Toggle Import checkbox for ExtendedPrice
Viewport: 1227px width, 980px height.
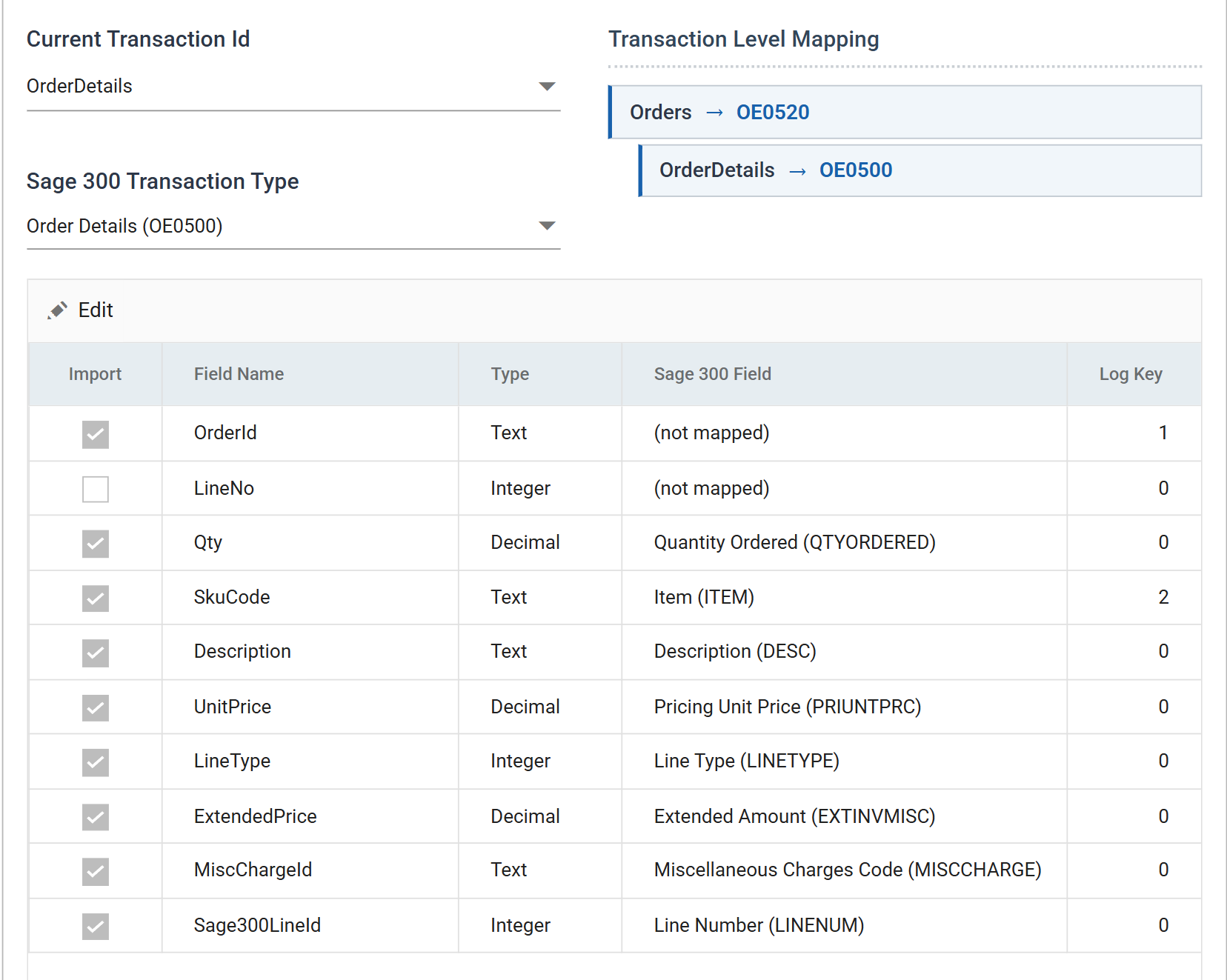(96, 817)
